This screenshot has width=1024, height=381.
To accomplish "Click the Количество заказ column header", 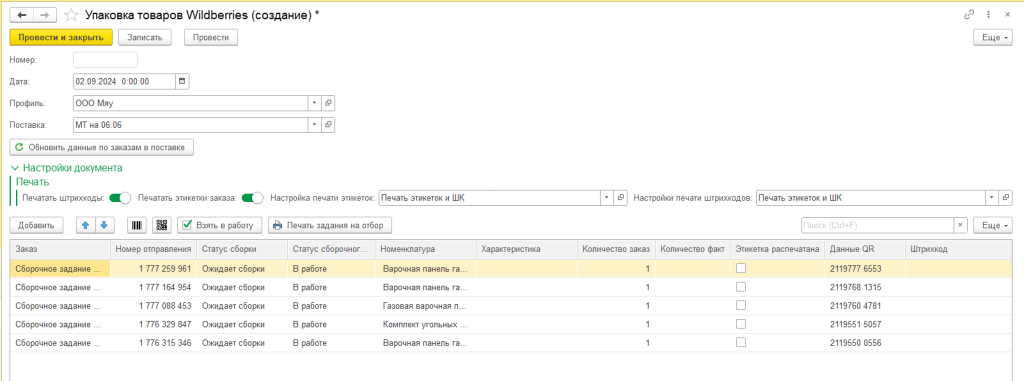I will point(616,249).
